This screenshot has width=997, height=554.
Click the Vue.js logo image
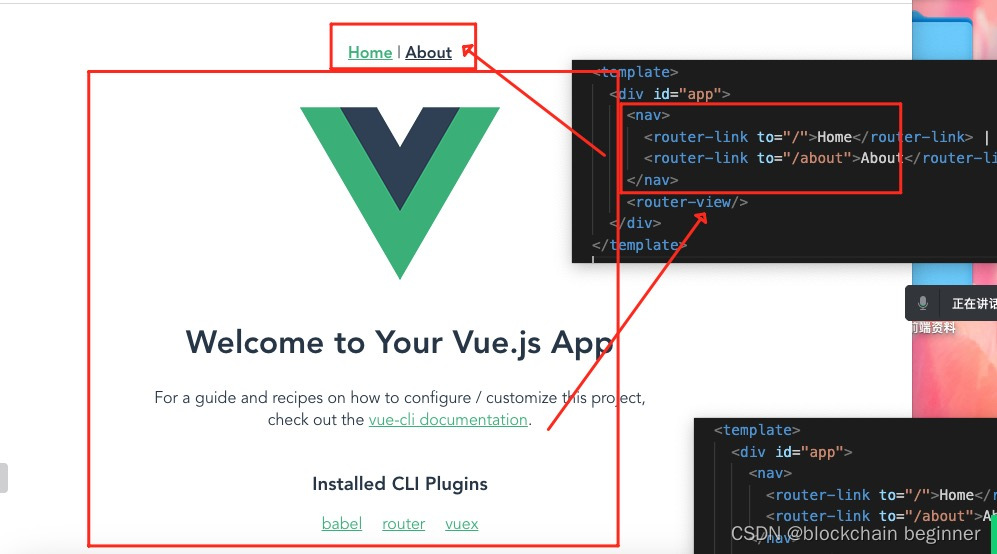(400, 193)
